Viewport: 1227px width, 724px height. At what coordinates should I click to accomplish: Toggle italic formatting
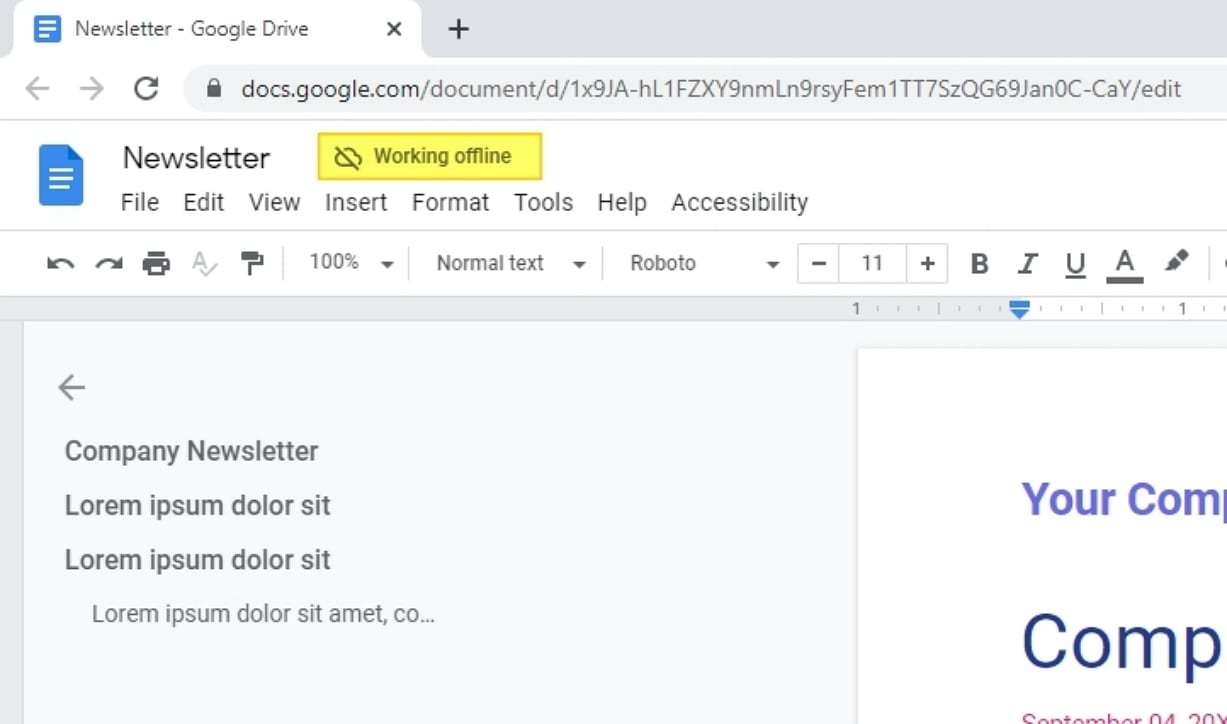[x=1027, y=263]
